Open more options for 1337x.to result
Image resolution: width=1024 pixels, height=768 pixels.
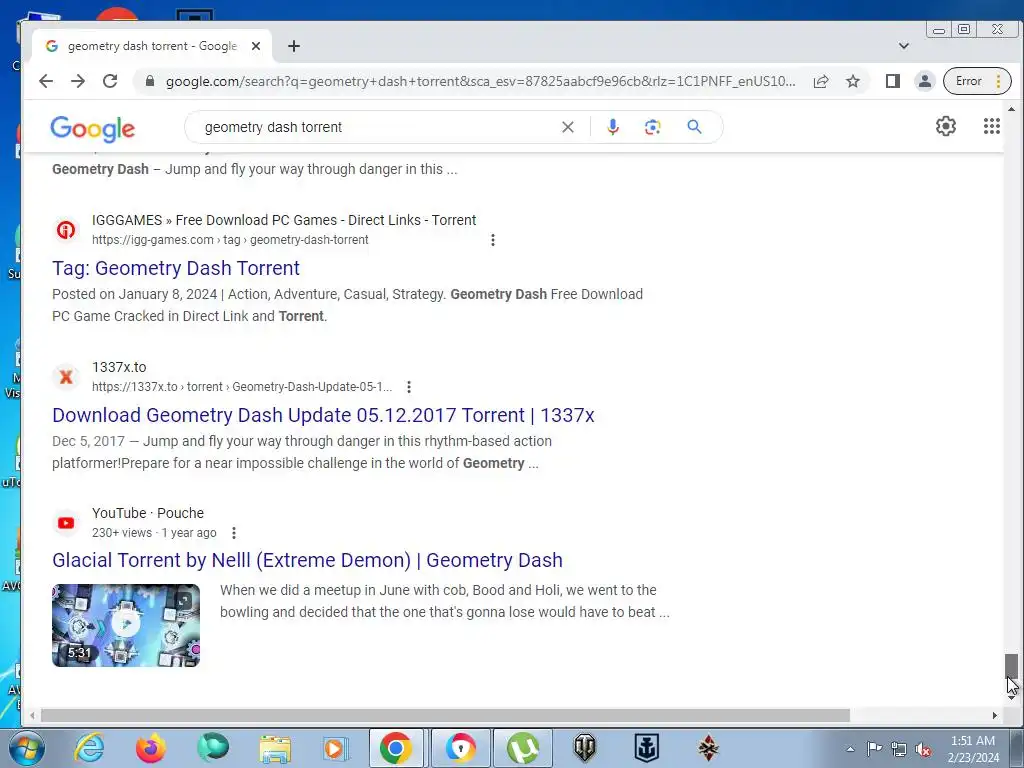pos(409,387)
